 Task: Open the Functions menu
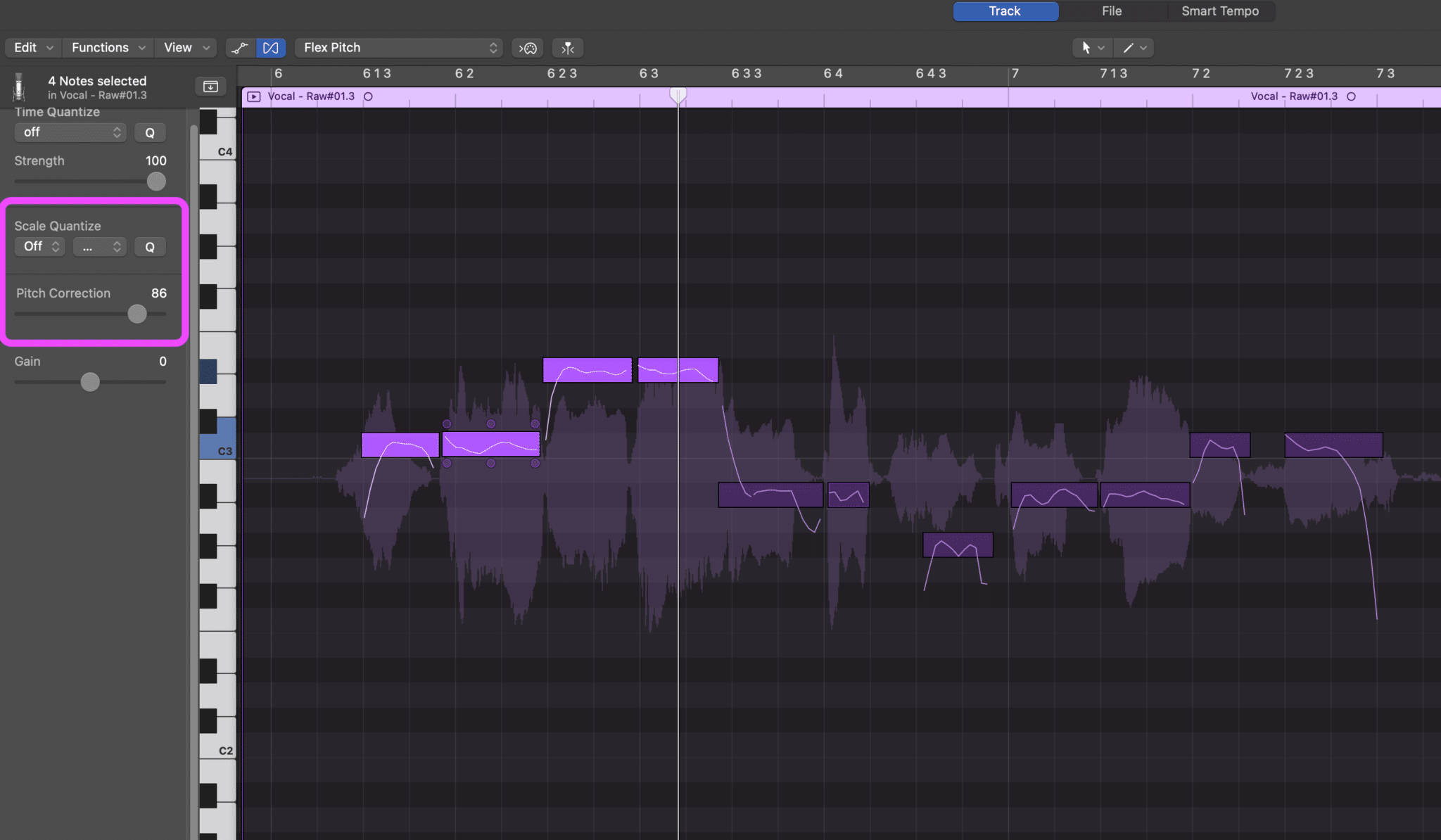tap(106, 47)
